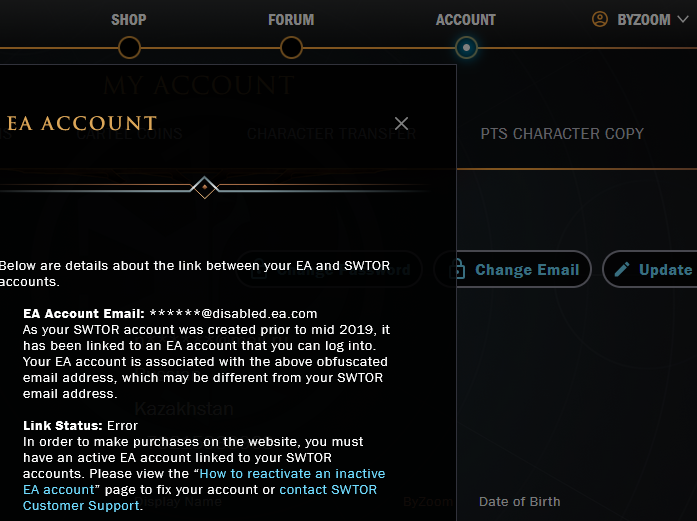Screen dimensions: 697x521
Task: Close the EA Account dialog
Action: (x=401, y=123)
